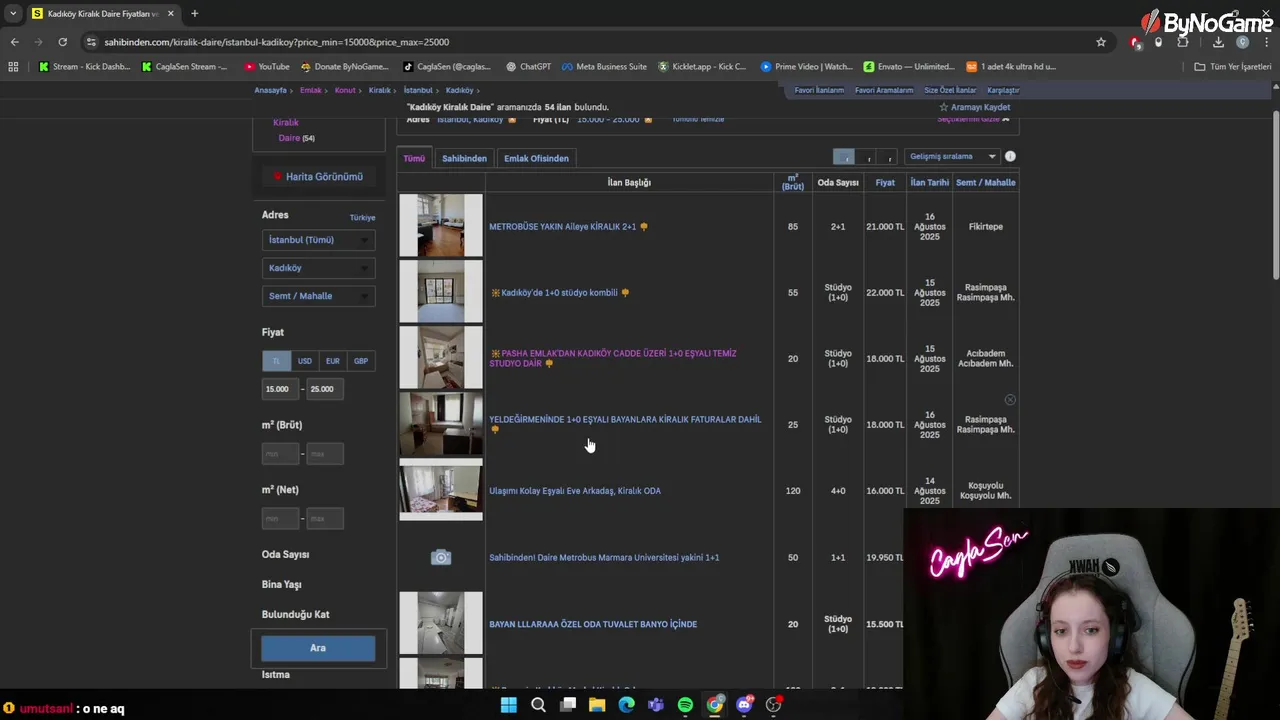Open Windows taskbar search

pos(538,705)
